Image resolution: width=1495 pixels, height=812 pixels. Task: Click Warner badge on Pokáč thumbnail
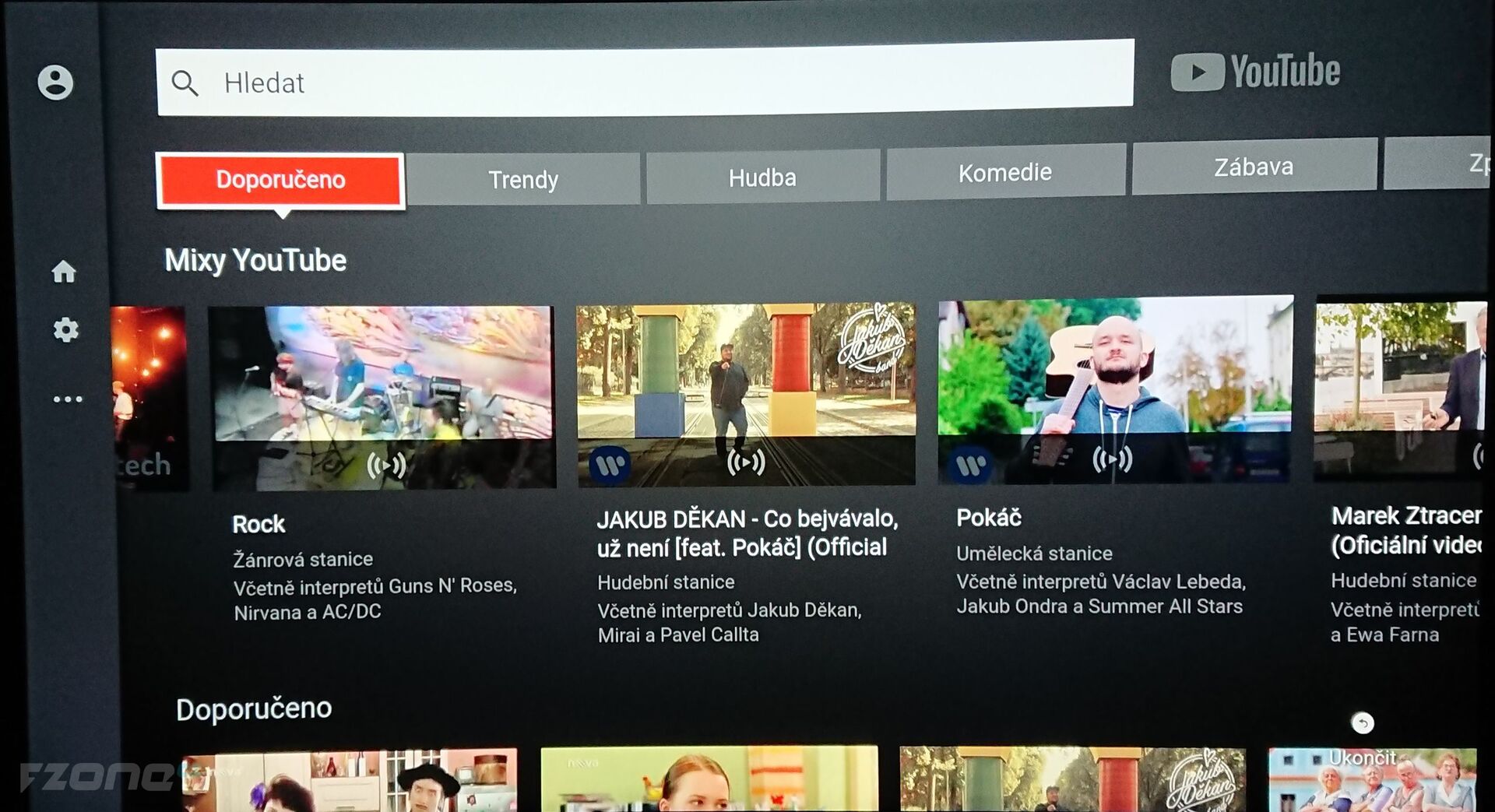tap(971, 466)
